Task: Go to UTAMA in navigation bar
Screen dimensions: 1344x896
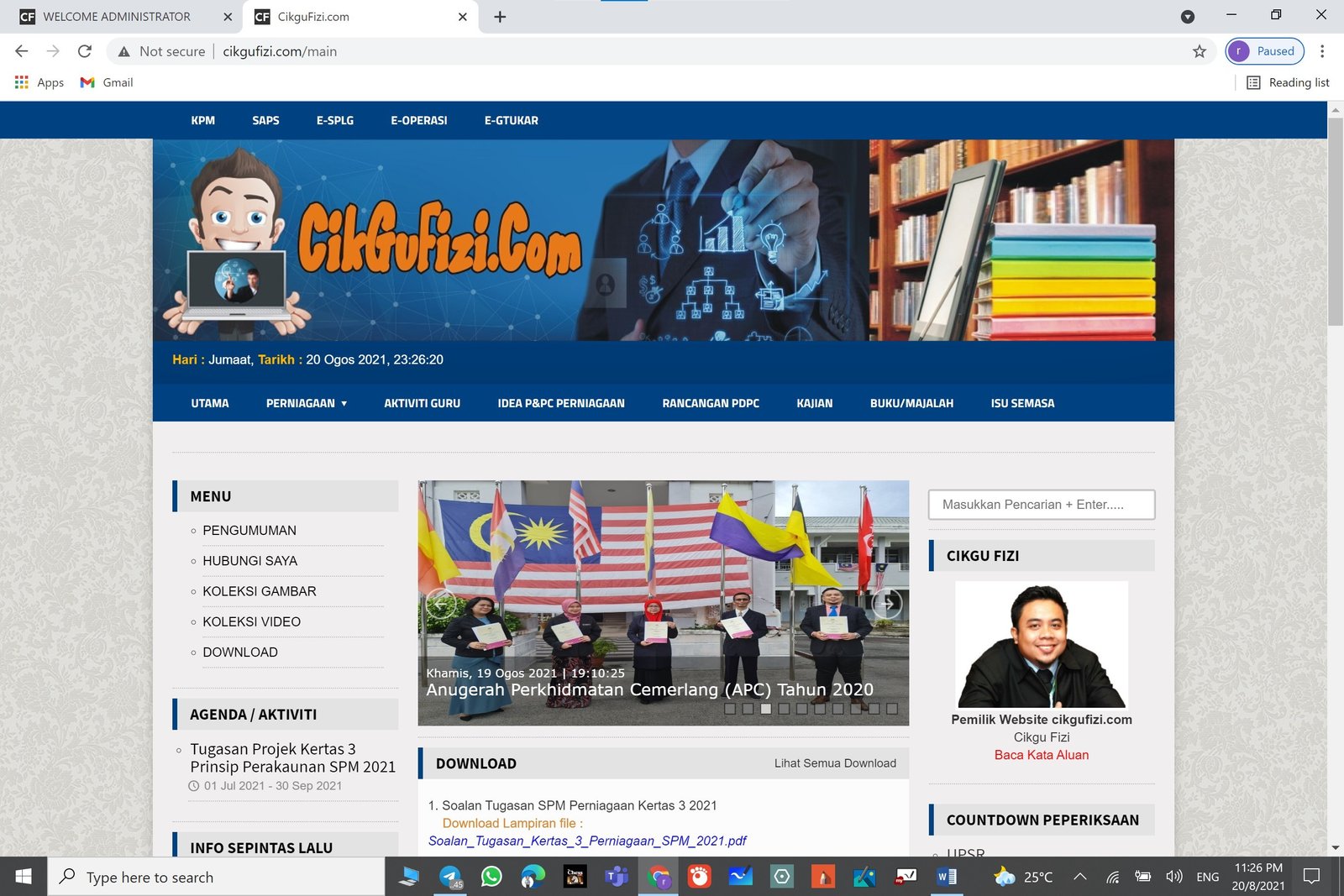Action: click(x=210, y=403)
